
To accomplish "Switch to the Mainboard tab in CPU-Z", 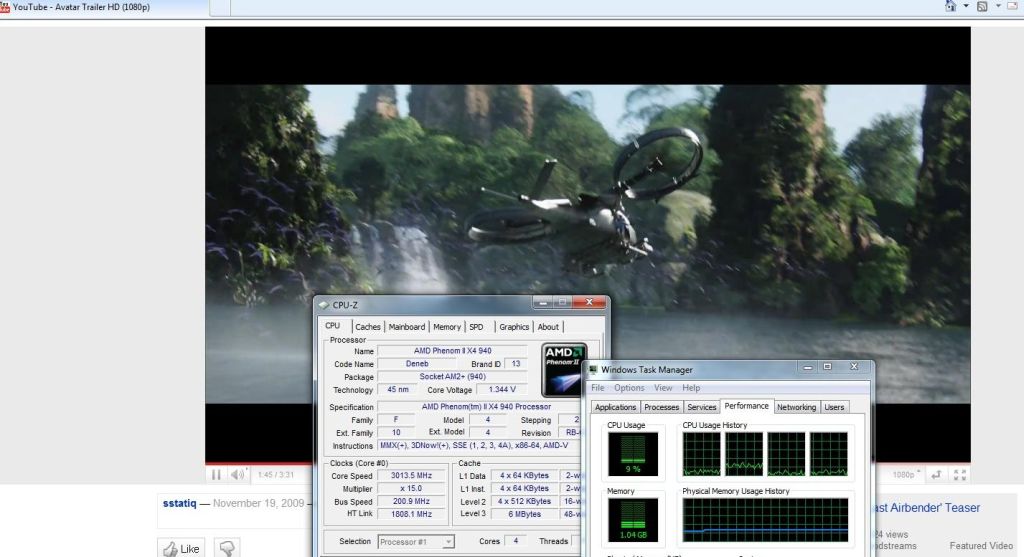I will tap(406, 326).
